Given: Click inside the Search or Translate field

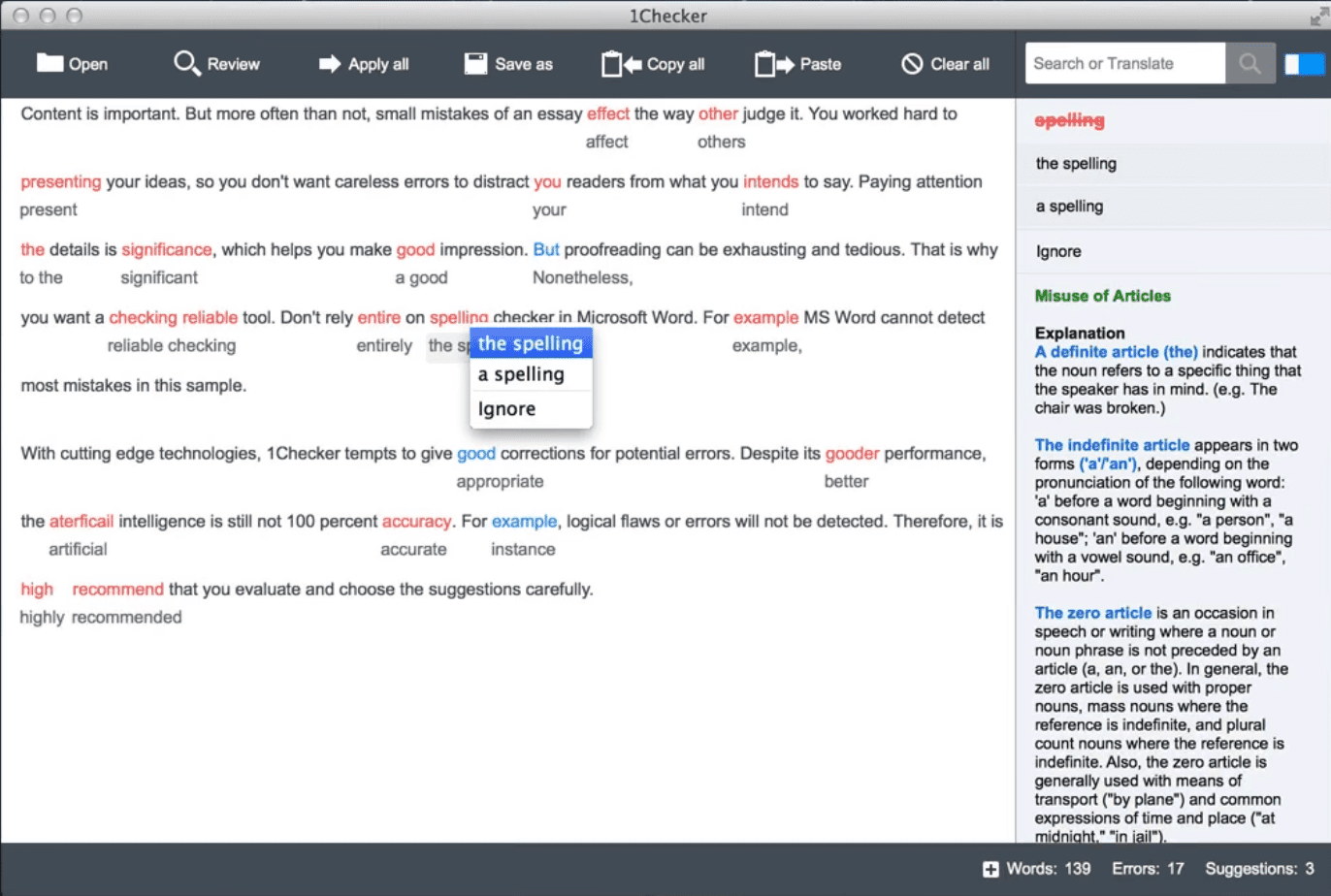Looking at the screenshot, I should [1124, 64].
